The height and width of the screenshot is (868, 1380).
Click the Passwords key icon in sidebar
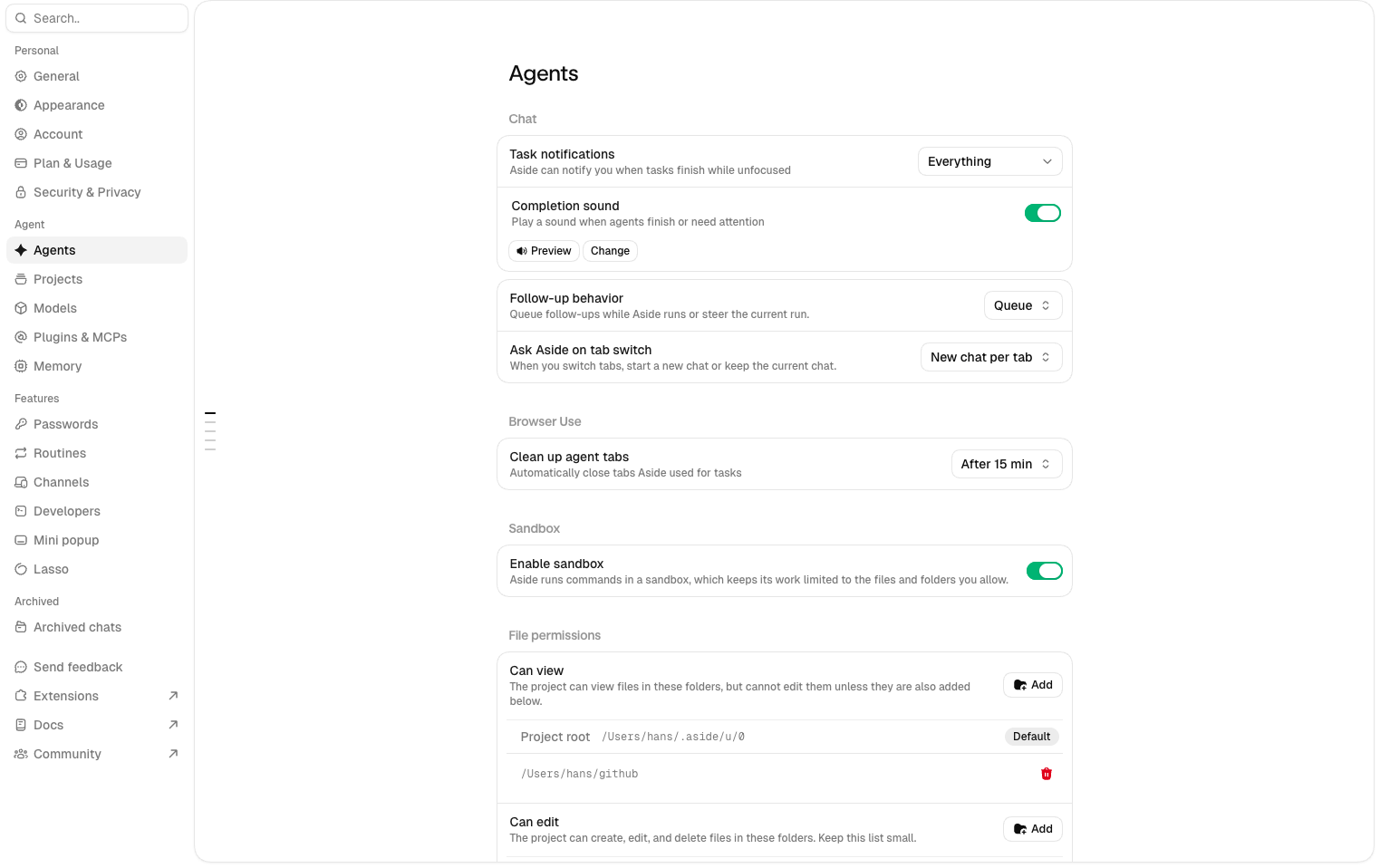click(x=21, y=424)
